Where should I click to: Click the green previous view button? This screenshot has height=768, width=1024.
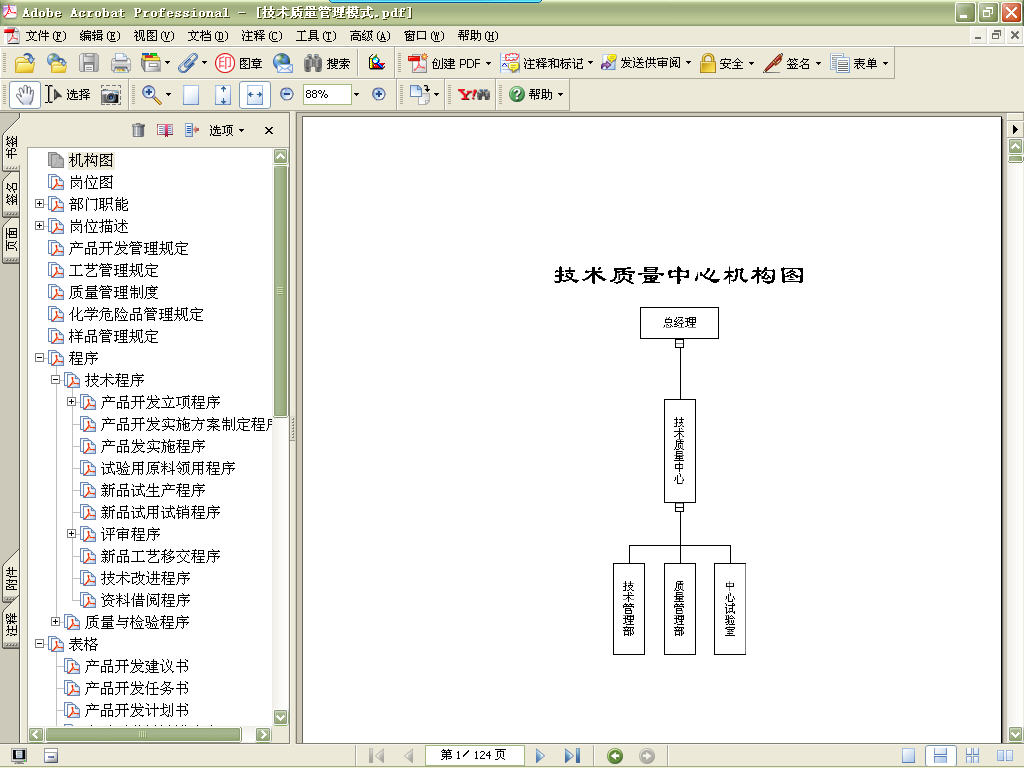615,756
